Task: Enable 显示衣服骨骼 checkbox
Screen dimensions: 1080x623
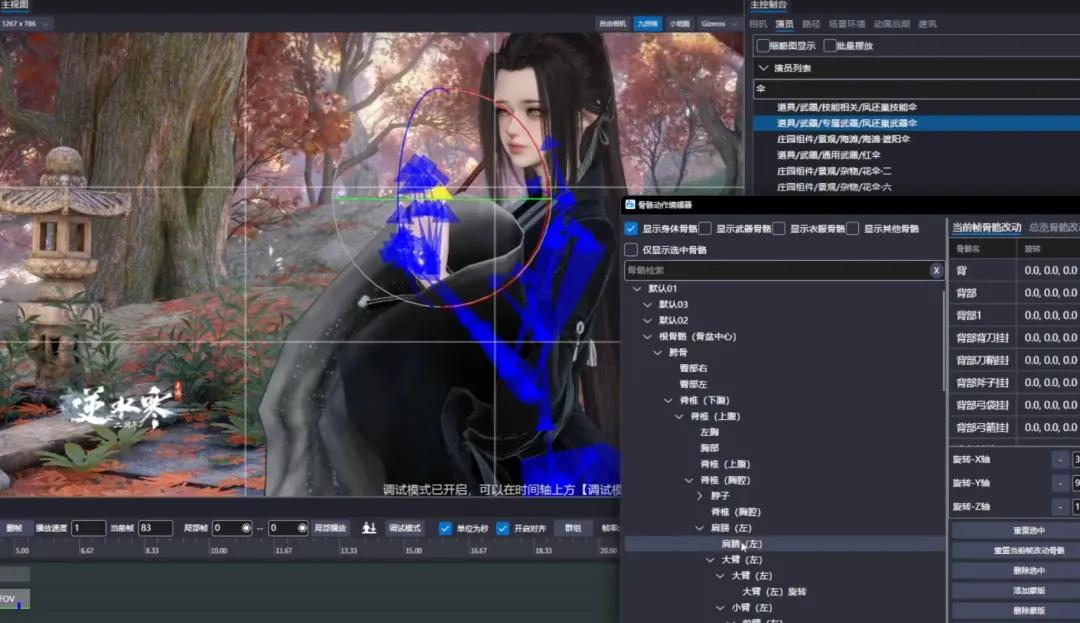Action: (779, 229)
